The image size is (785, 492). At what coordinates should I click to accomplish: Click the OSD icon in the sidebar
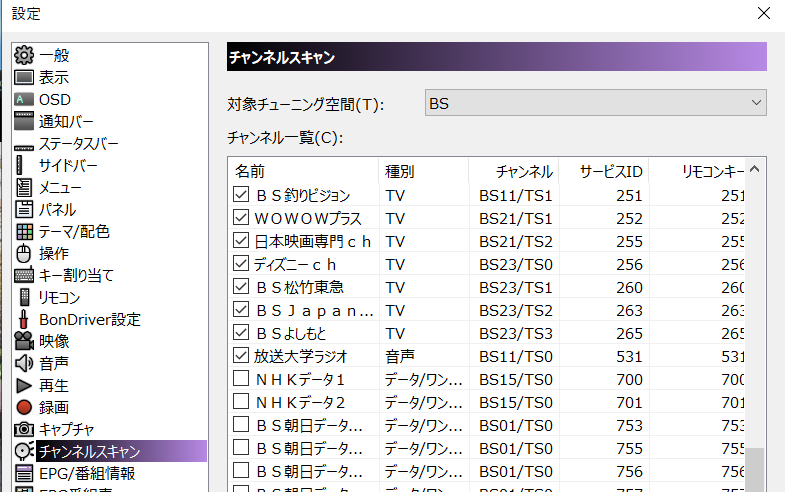[x=24, y=100]
